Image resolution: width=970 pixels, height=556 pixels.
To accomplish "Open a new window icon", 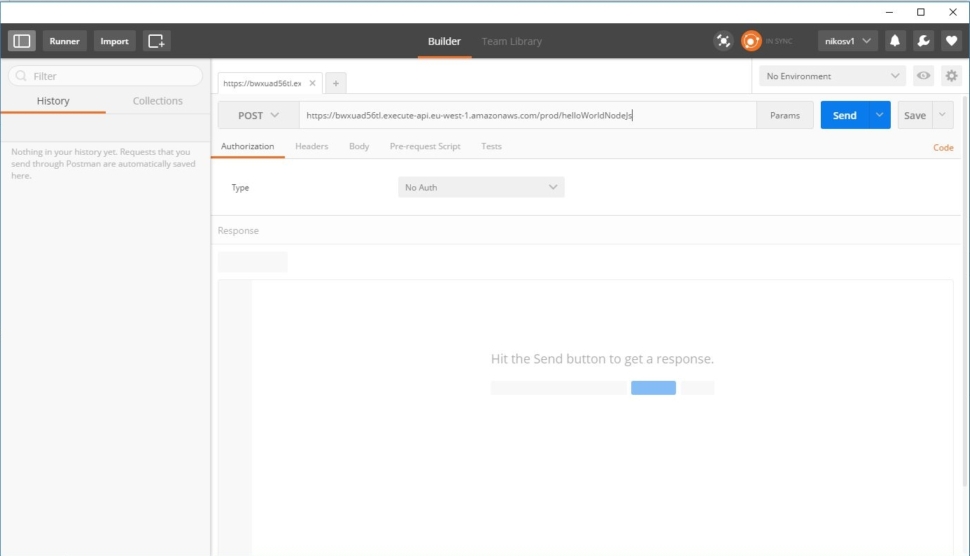I will (157, 41).
